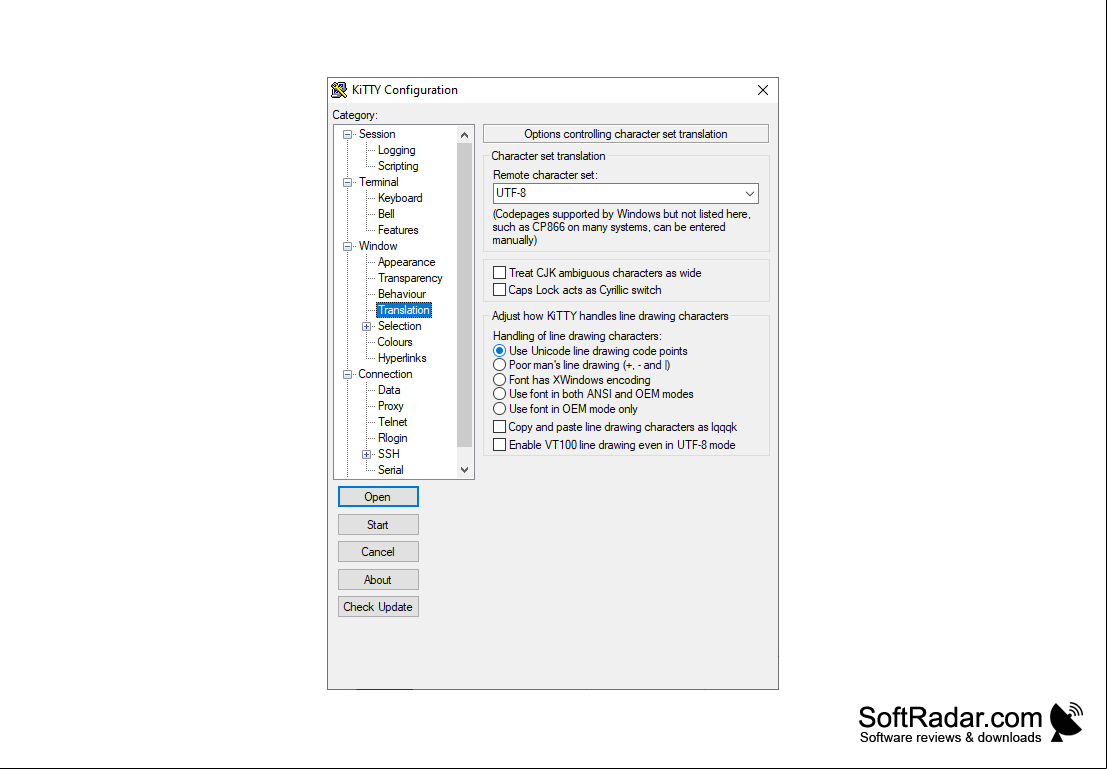Click the Cancel button
1107x769 pixels.
(378, 552)
